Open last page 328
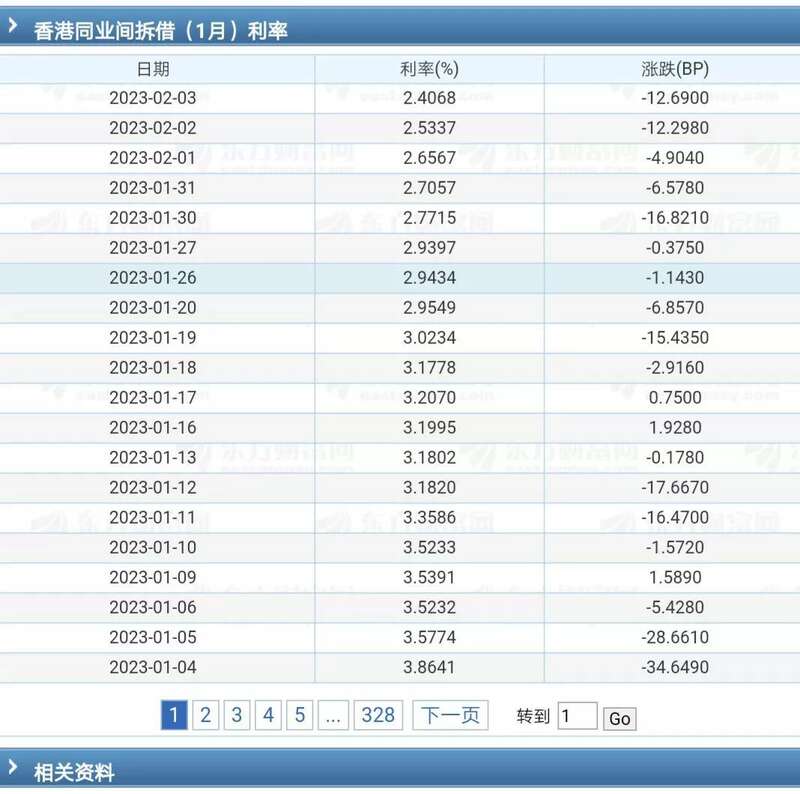800x794 pixels. click(x=378, y=714)
